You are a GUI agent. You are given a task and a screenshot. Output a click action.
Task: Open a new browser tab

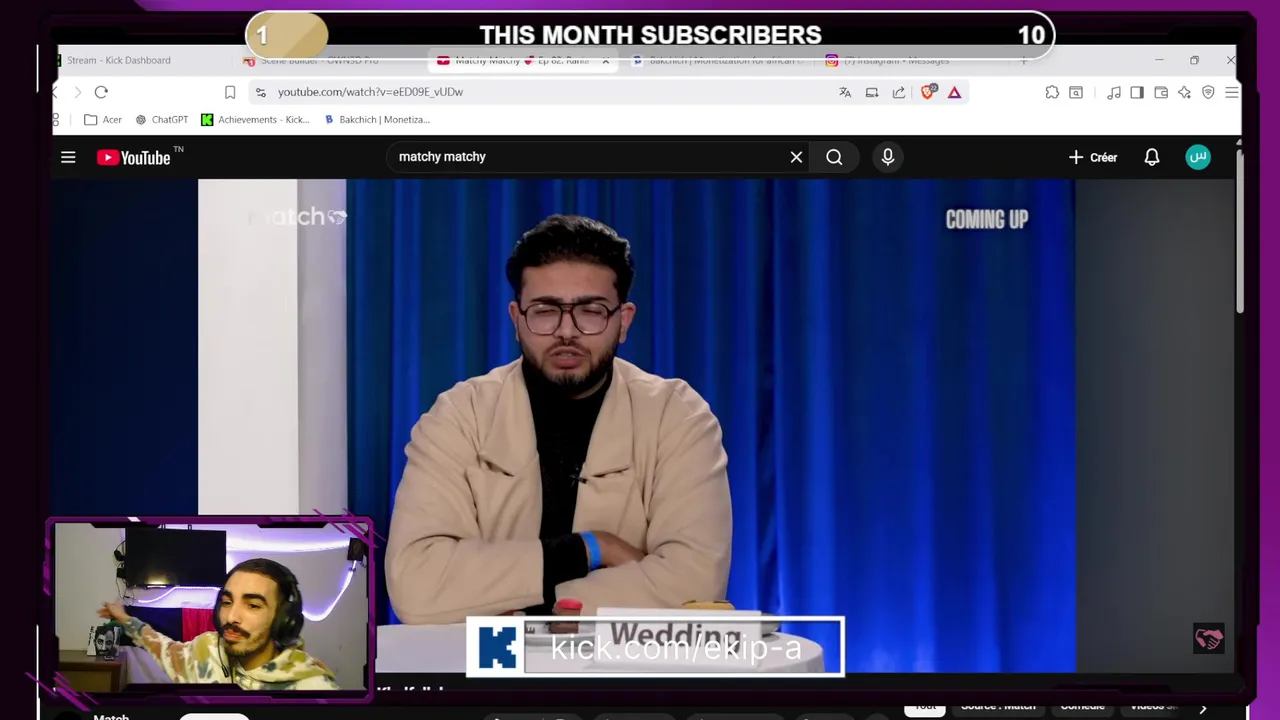pos(1023,60)
